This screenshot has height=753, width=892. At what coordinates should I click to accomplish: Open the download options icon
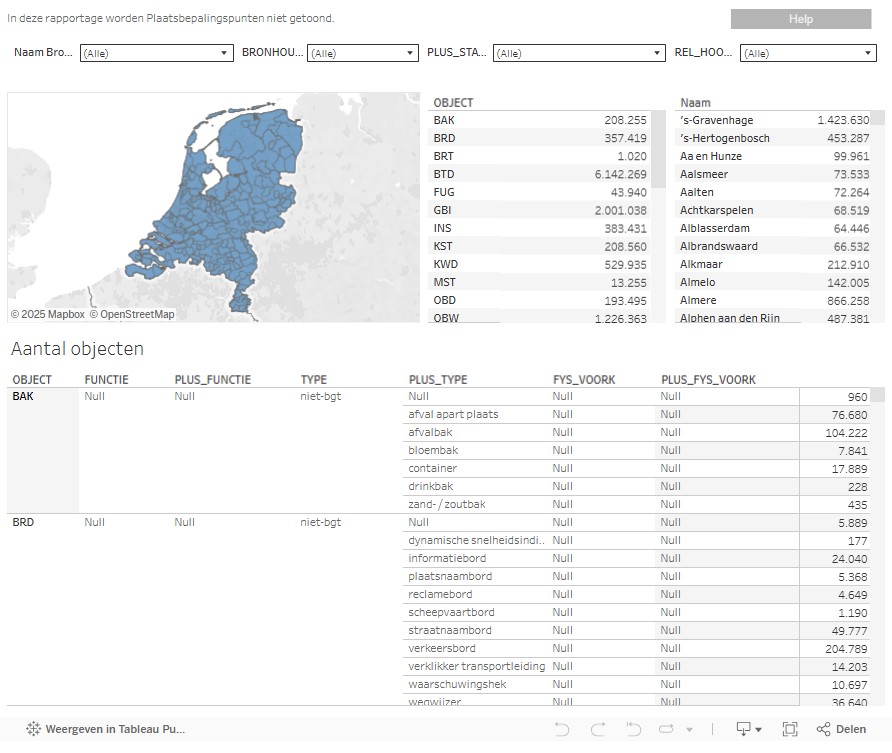(748, 729)
